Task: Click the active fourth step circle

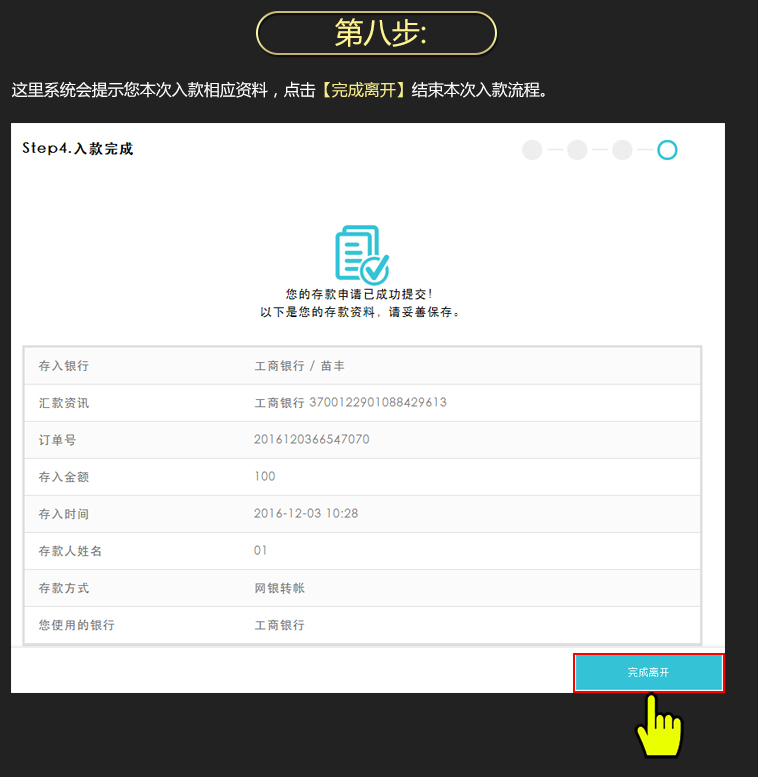Action: [667, 150]
